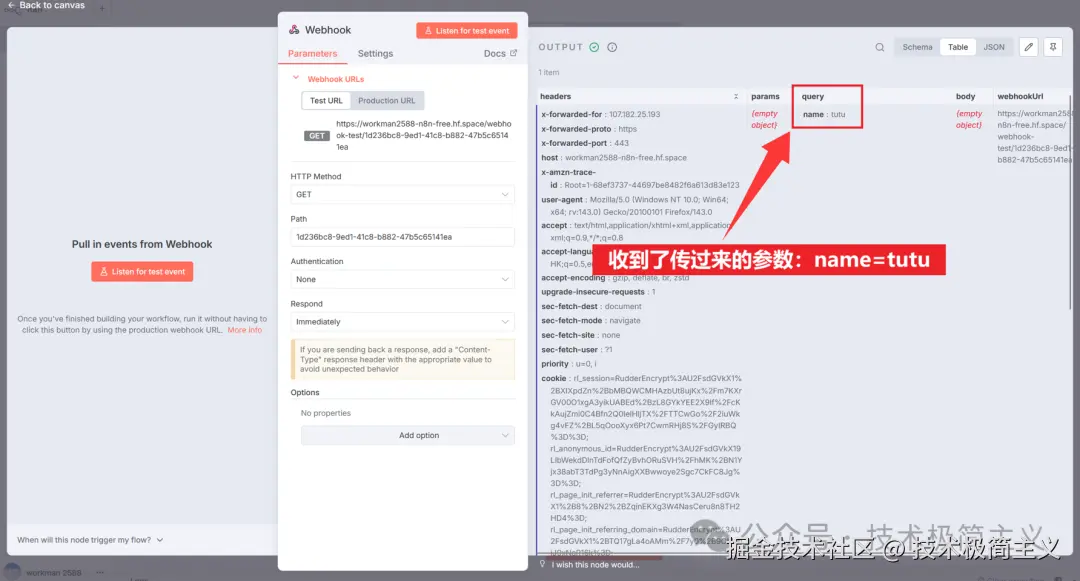Click the GET method badge beside webhook URL
The width and height of the screenshot is (1080, 581).
(x=316, y=135)
